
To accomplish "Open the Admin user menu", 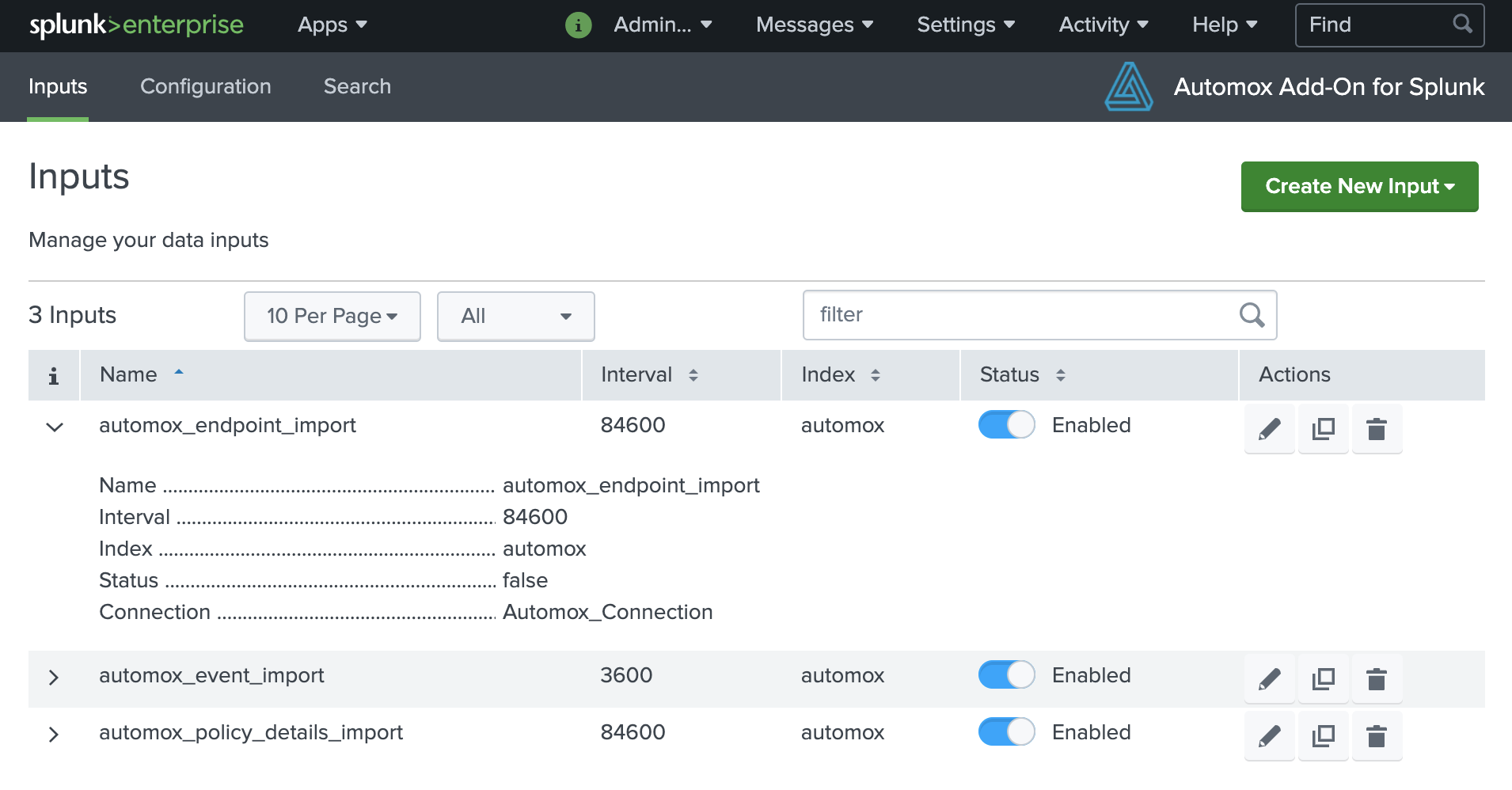I will click(663, 25).
